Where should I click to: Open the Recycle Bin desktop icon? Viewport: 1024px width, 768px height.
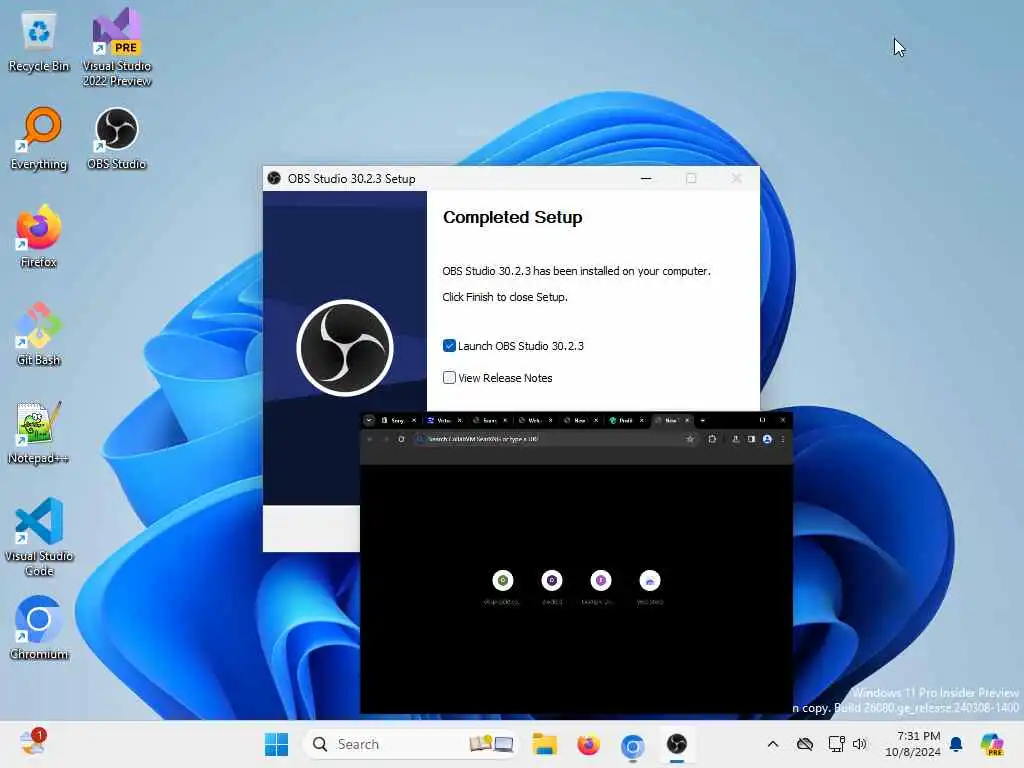39,40
